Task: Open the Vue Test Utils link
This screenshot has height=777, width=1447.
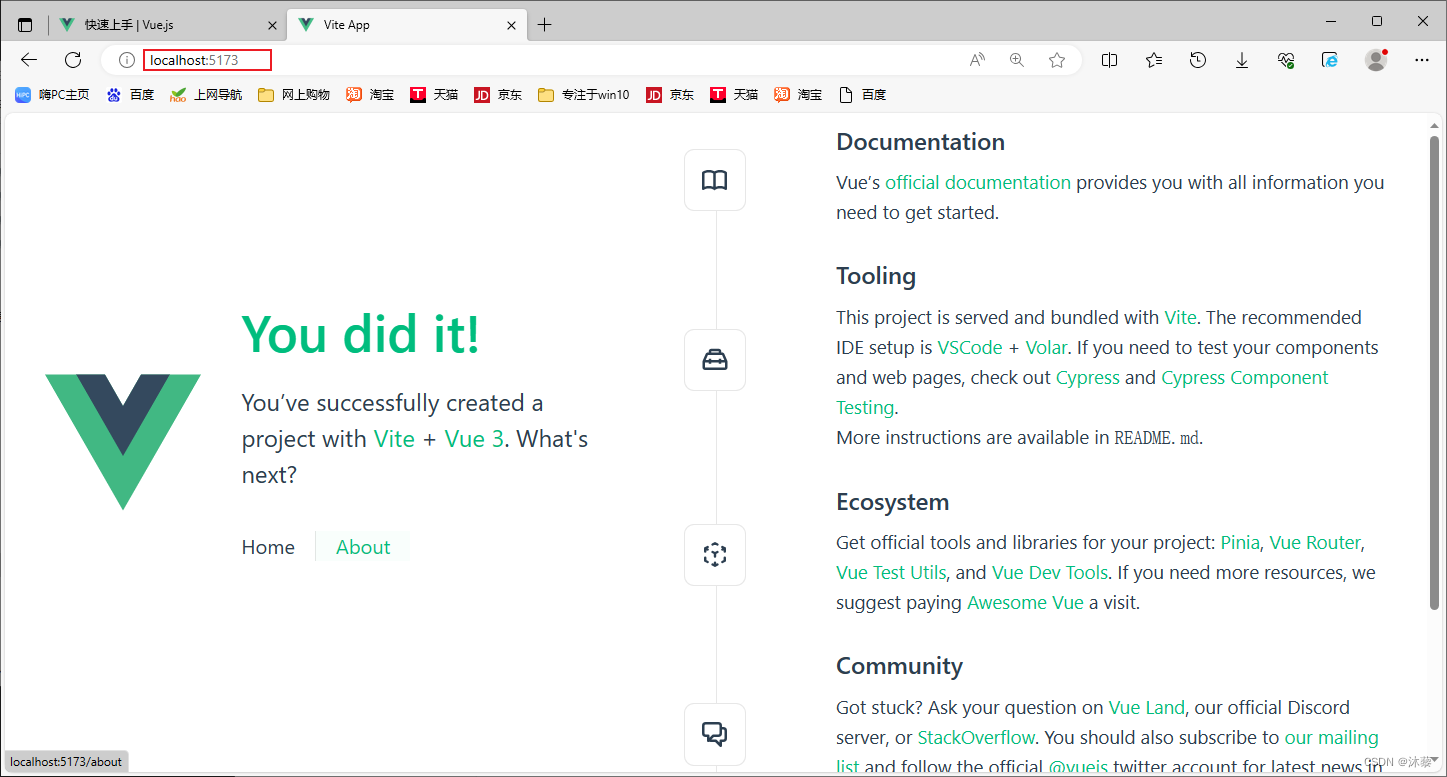Action: click(891, 572)
